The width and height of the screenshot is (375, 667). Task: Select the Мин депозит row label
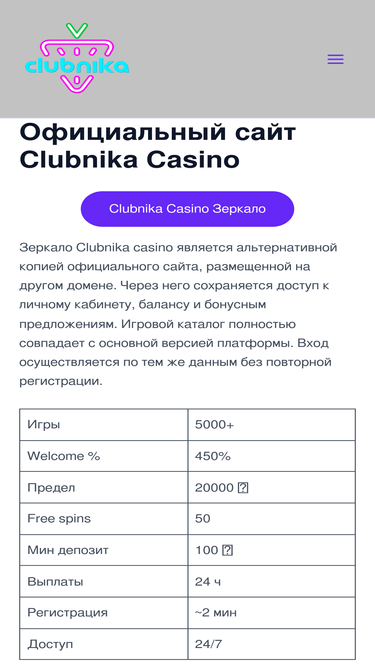[x=68, y=550]
